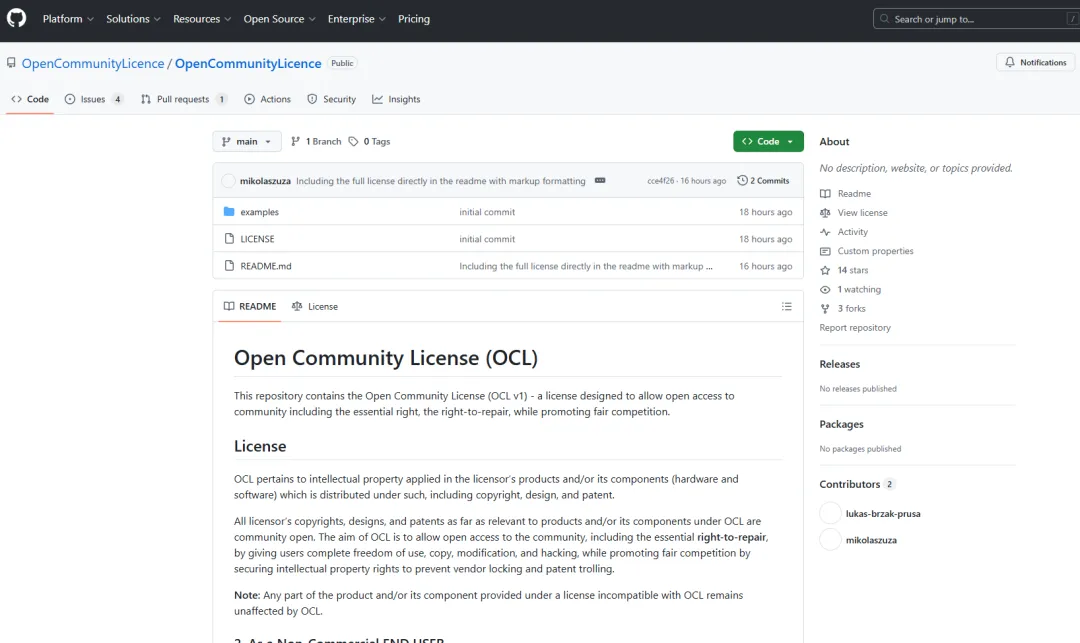This screenshot has height=643, width=1080.
Task: Open the Packages heading link
Action: (x=841, y=424)
